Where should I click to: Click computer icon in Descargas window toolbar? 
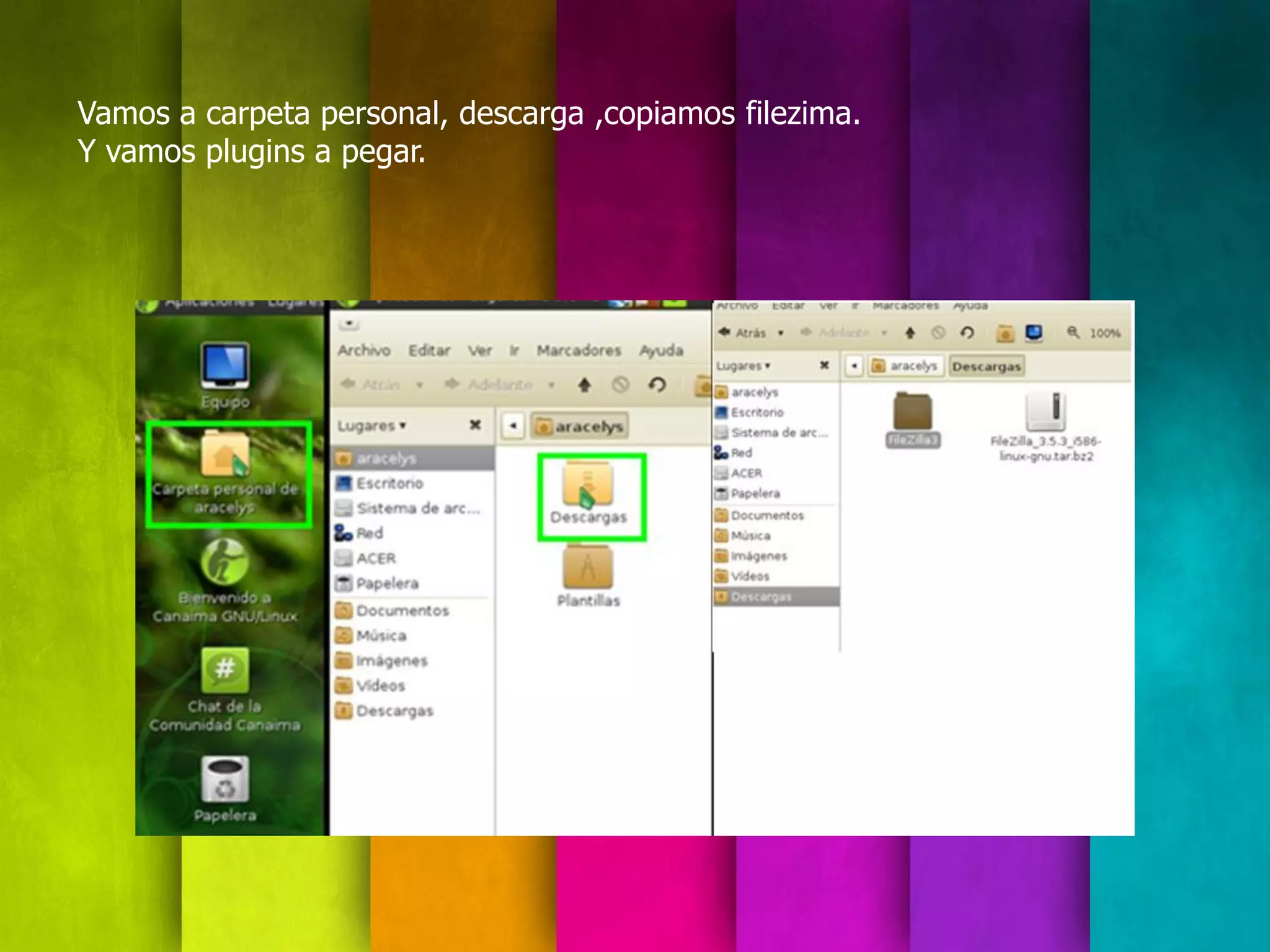1034,333
